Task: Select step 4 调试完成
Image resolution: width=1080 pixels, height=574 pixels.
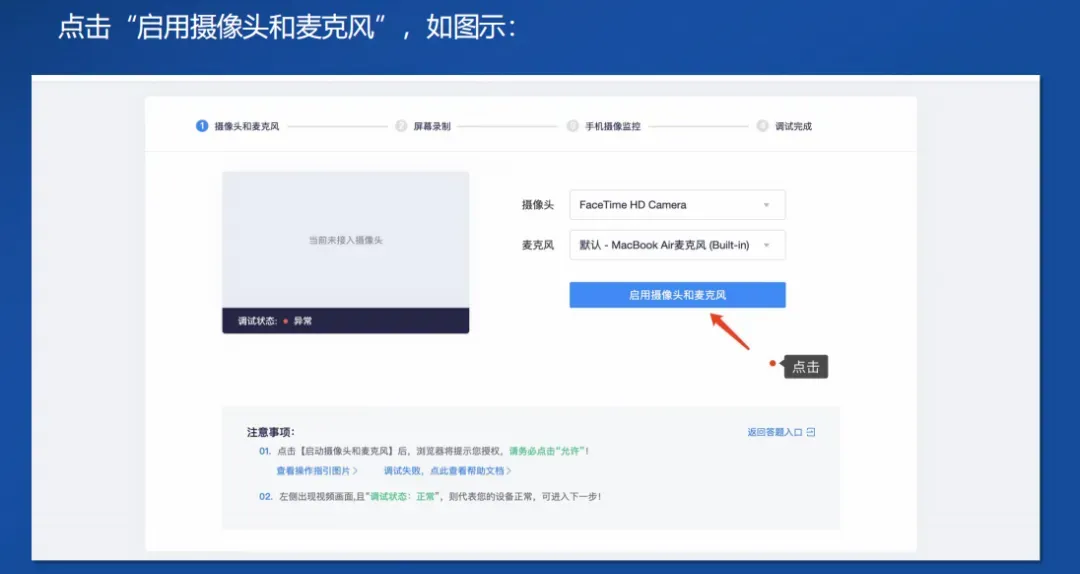Action: tap(784, 126)
